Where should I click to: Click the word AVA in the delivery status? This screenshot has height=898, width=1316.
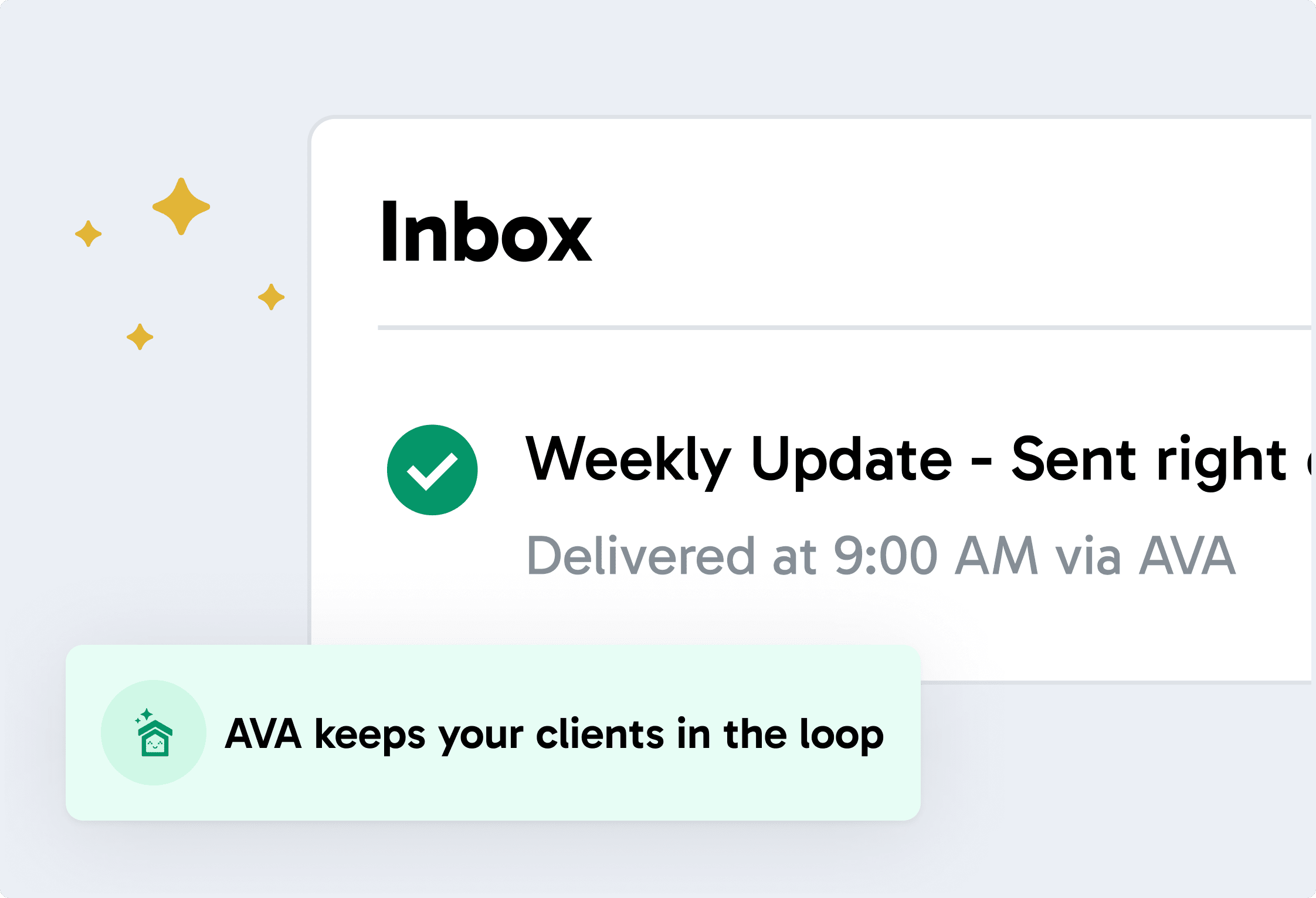(x=1187, y=556)
